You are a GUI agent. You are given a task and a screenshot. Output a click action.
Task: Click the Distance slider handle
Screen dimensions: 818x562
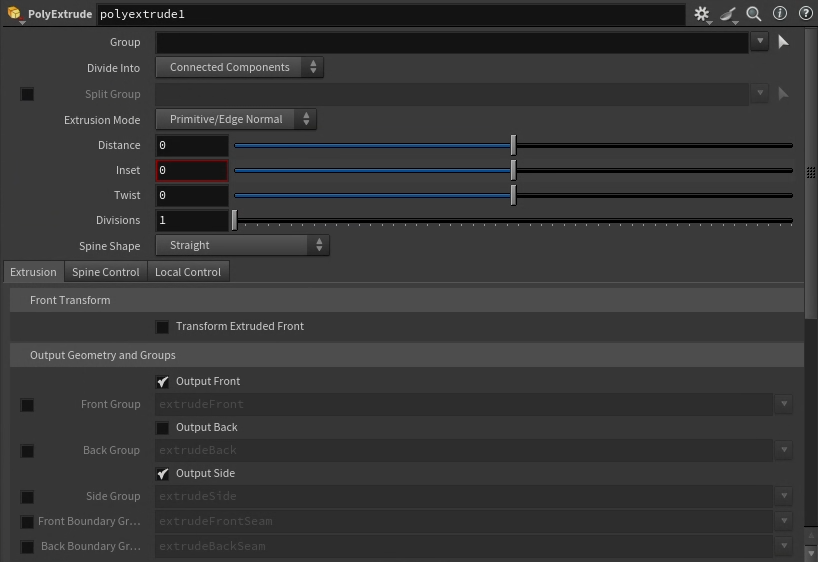pos(513,145)
